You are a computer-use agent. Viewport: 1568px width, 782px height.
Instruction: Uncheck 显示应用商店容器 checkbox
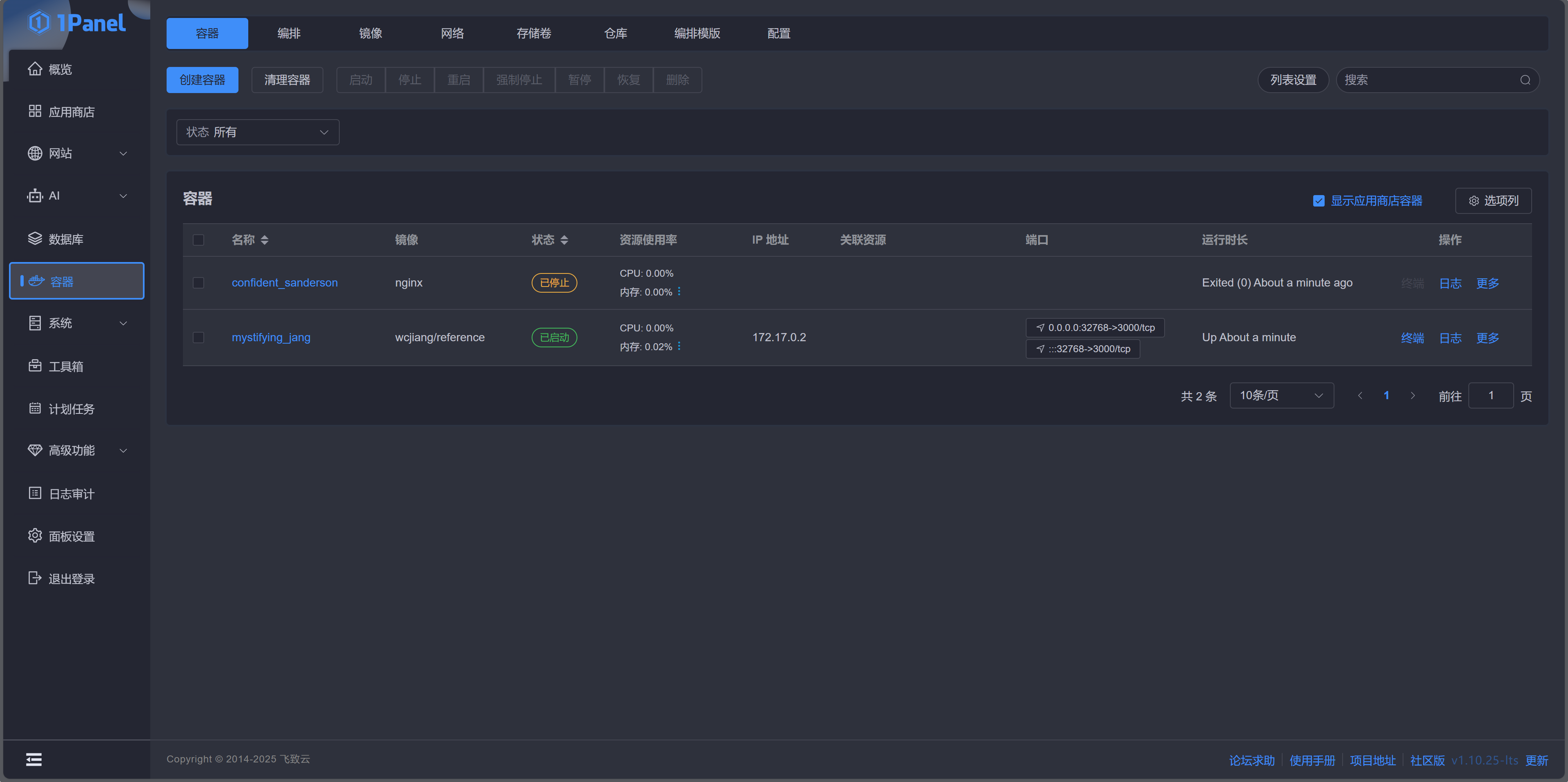pos(1319,201)
